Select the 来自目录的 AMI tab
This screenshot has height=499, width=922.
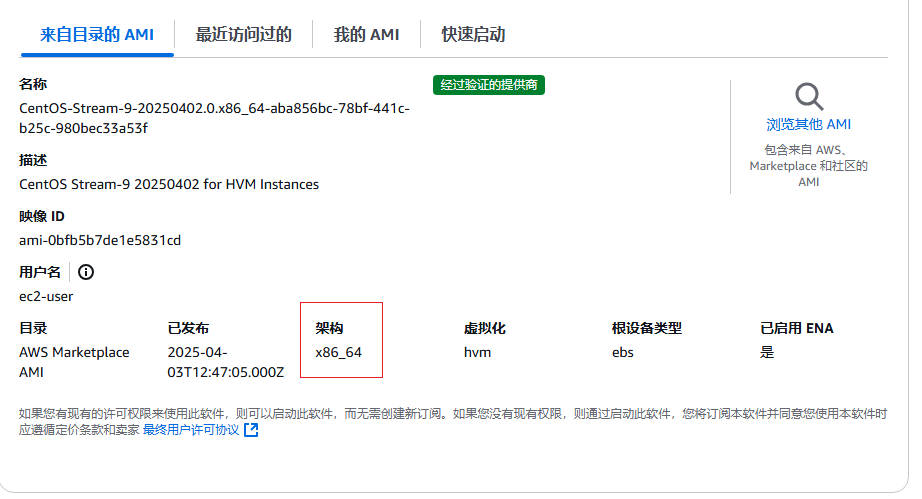pyautogui.click(x=97, y=35)
